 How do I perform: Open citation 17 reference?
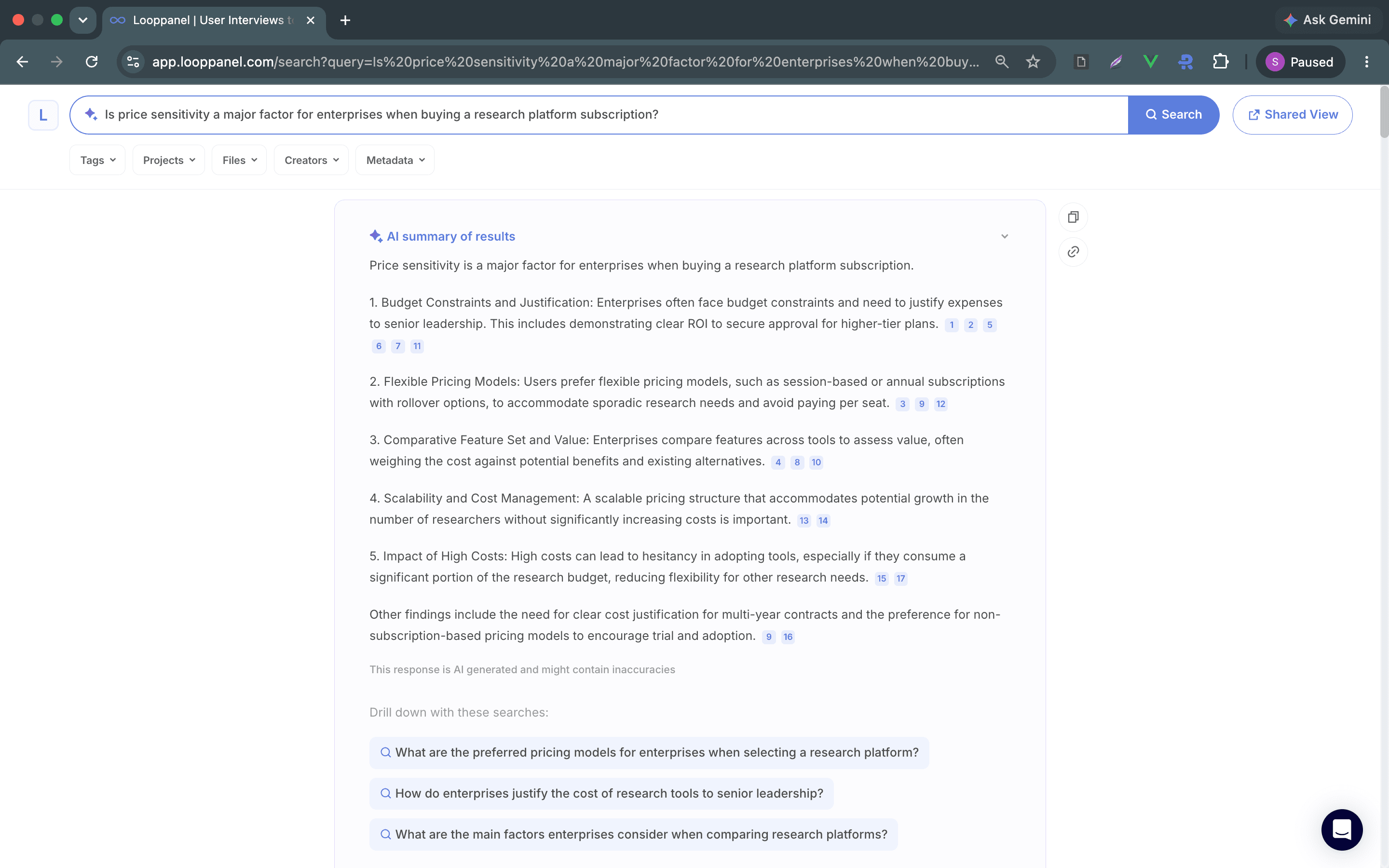[901, 579]
